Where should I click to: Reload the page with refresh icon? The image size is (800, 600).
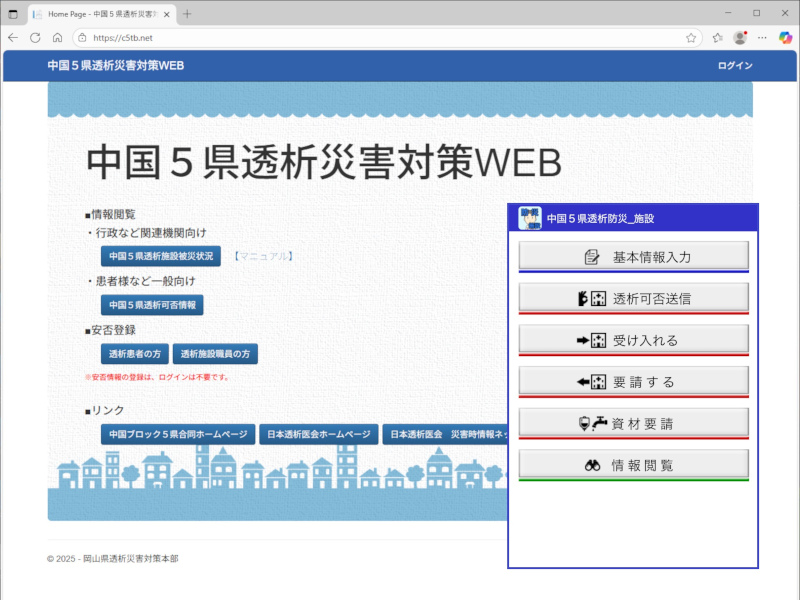[x=35, y=38]
